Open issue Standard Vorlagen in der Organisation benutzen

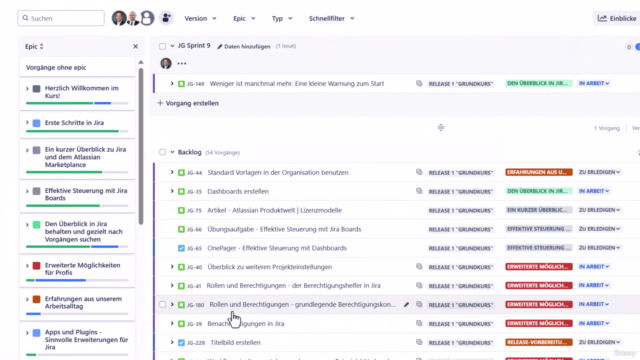click(x=278, y=173)
